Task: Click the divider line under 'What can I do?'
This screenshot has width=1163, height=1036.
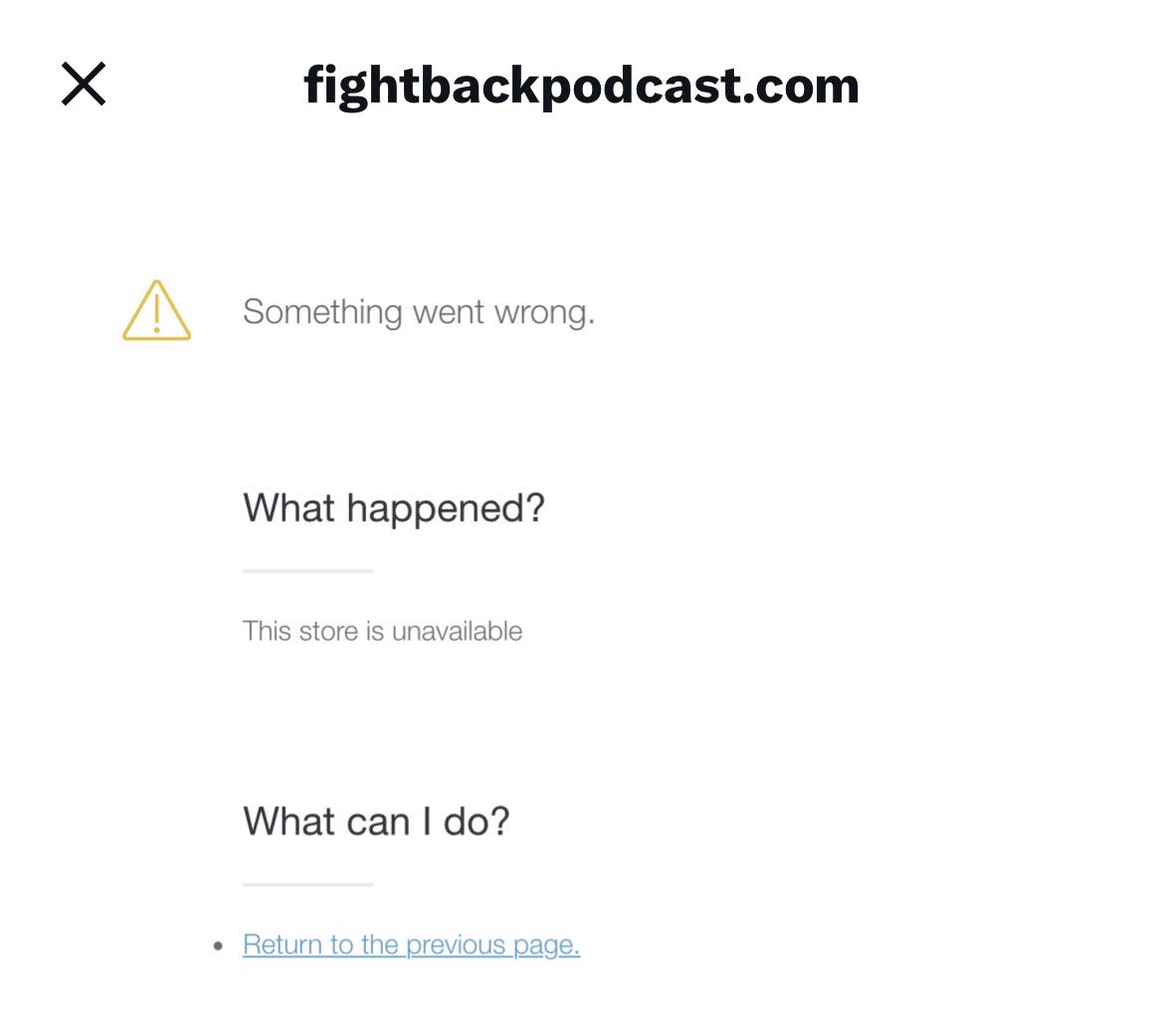Action: click(307, 884)
